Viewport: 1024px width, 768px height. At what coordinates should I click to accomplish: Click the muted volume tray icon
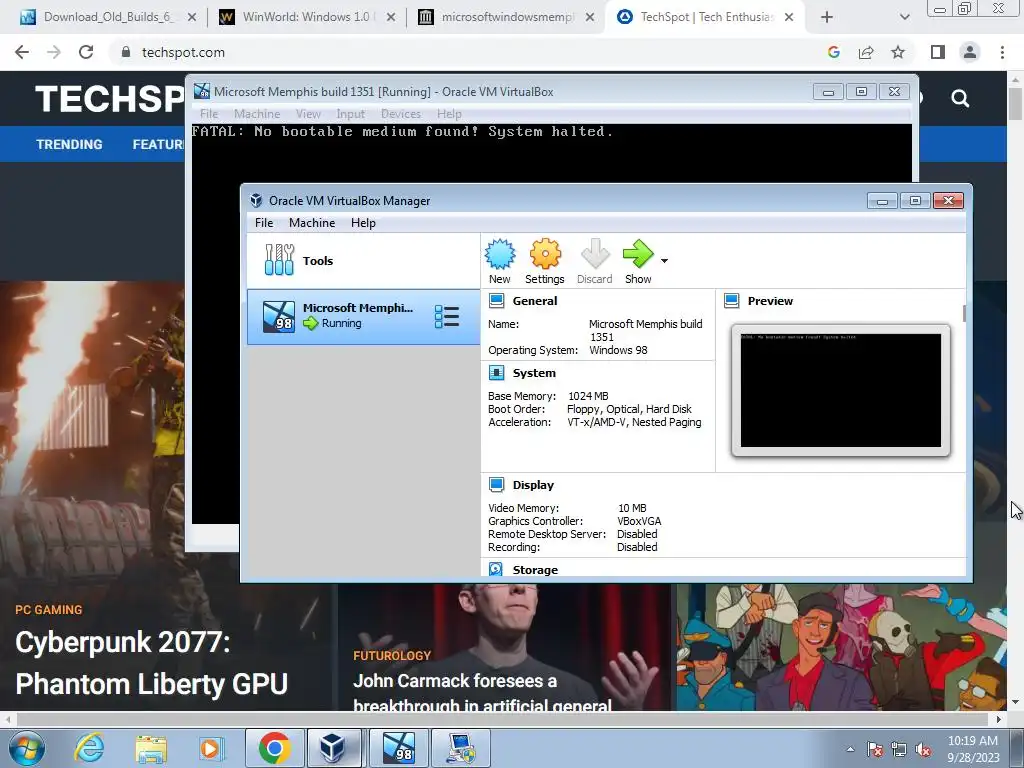pyautogui.click(x=923, y=750)
